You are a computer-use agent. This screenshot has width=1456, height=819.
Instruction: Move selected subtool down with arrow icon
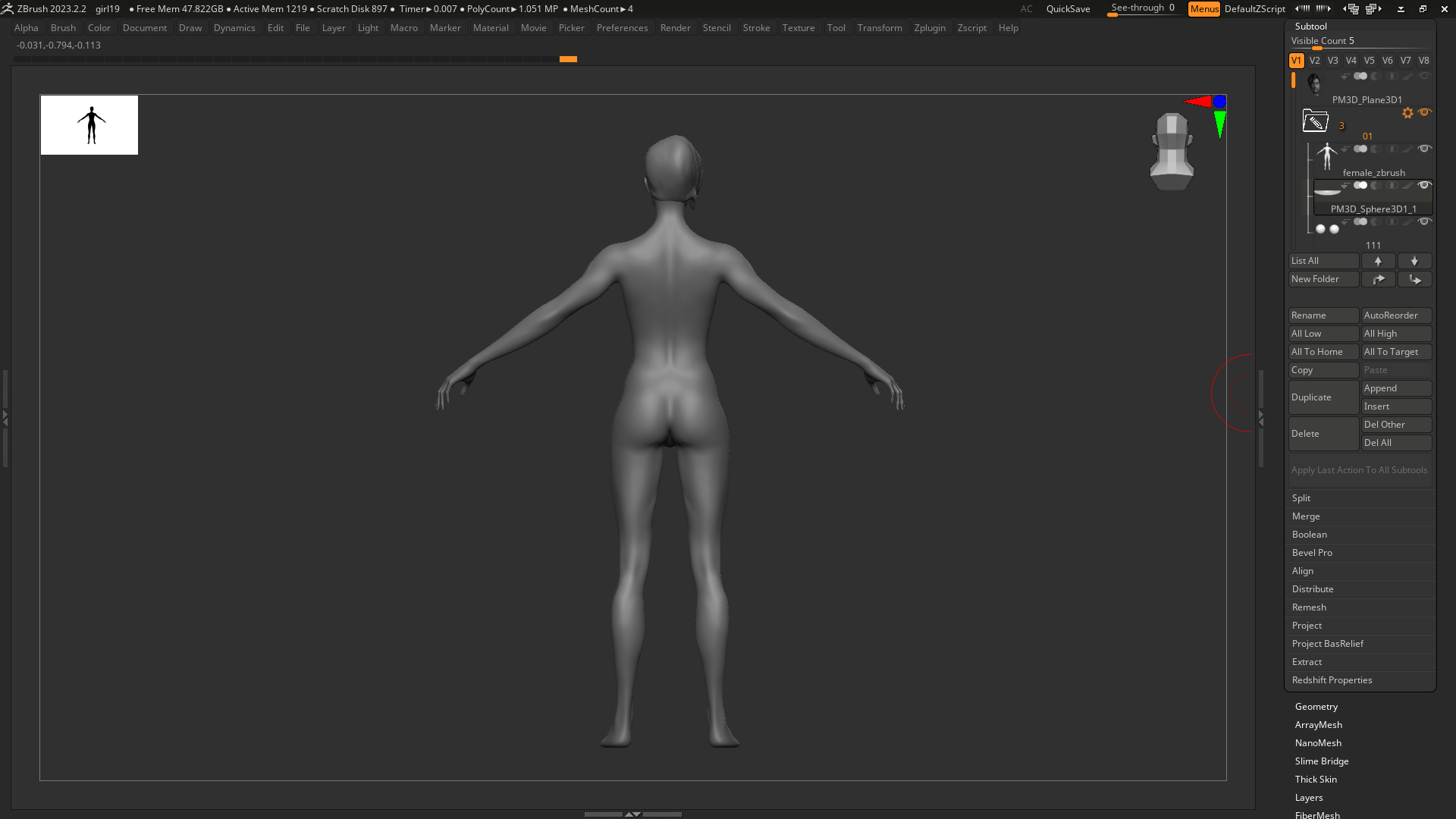click(1414, 261)
